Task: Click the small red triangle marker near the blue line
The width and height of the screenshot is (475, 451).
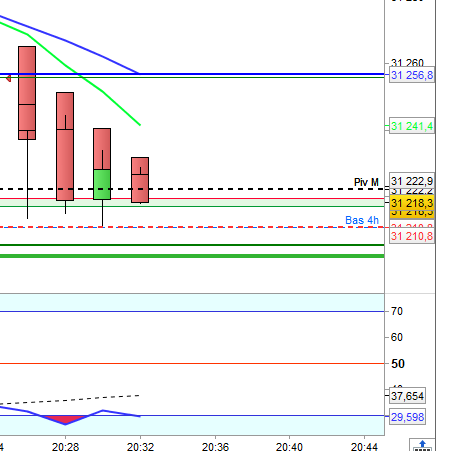Action: (8, 79)
